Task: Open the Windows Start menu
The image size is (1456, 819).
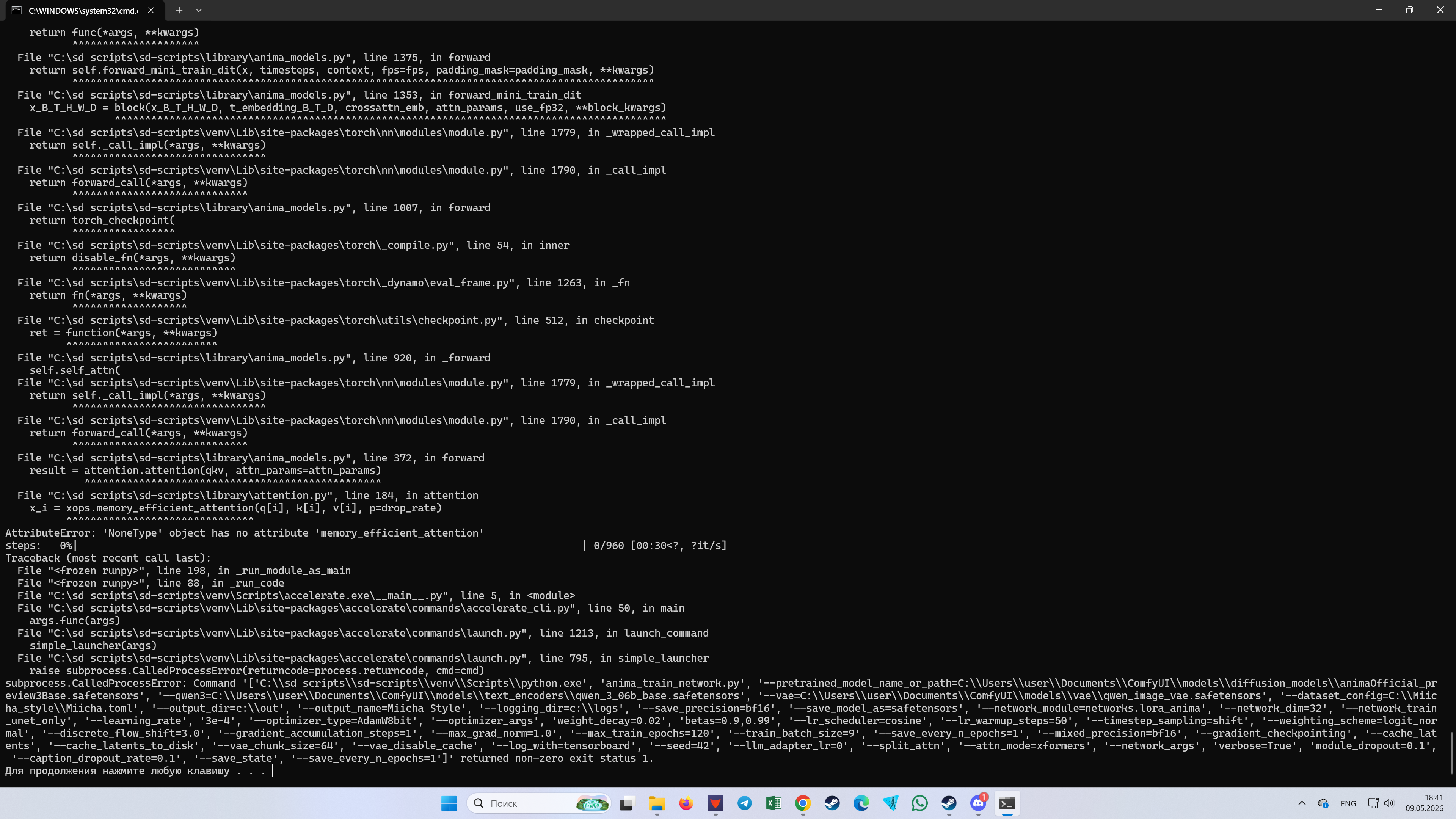Action: tap(449, 803)
